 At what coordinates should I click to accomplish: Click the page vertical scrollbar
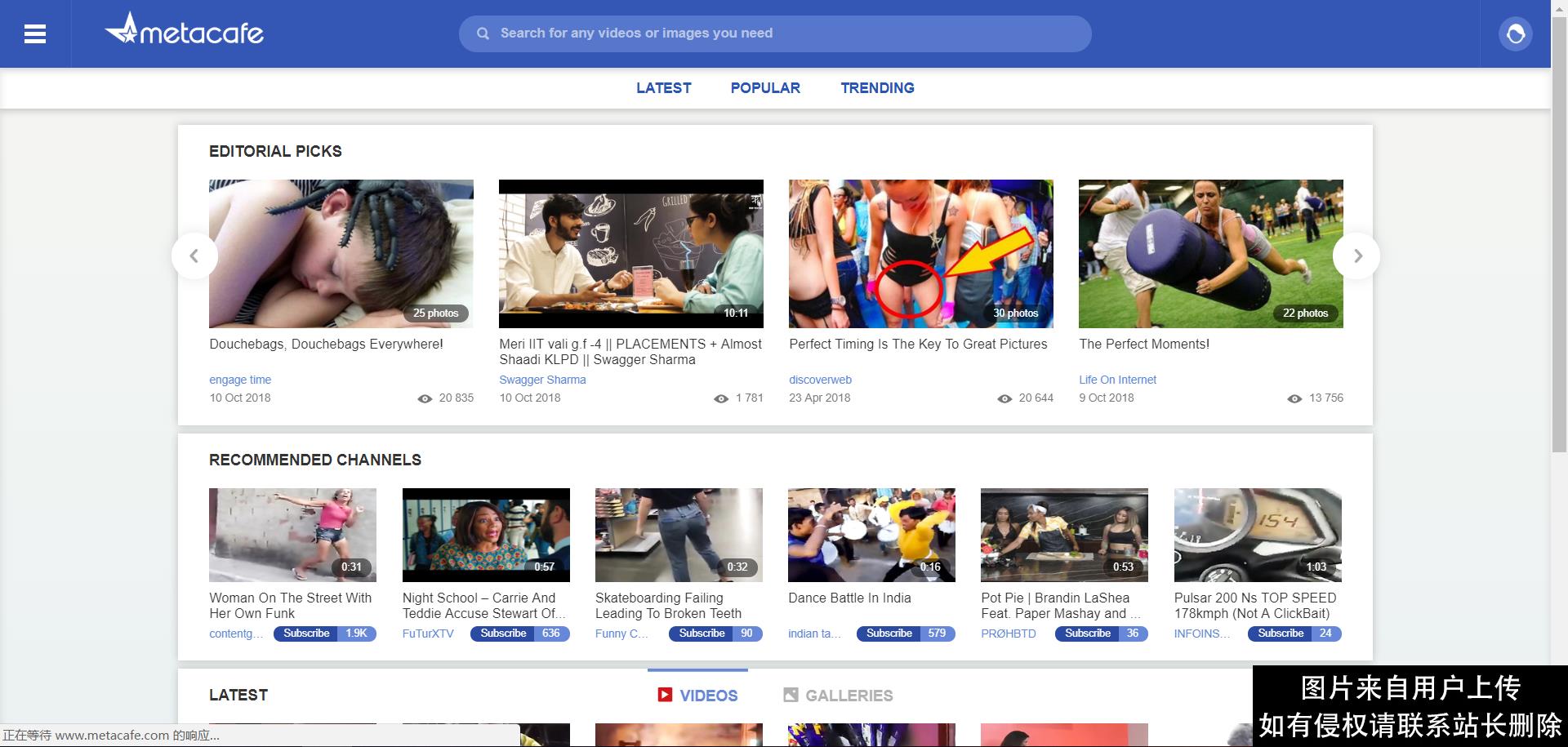pos(1559,245)
